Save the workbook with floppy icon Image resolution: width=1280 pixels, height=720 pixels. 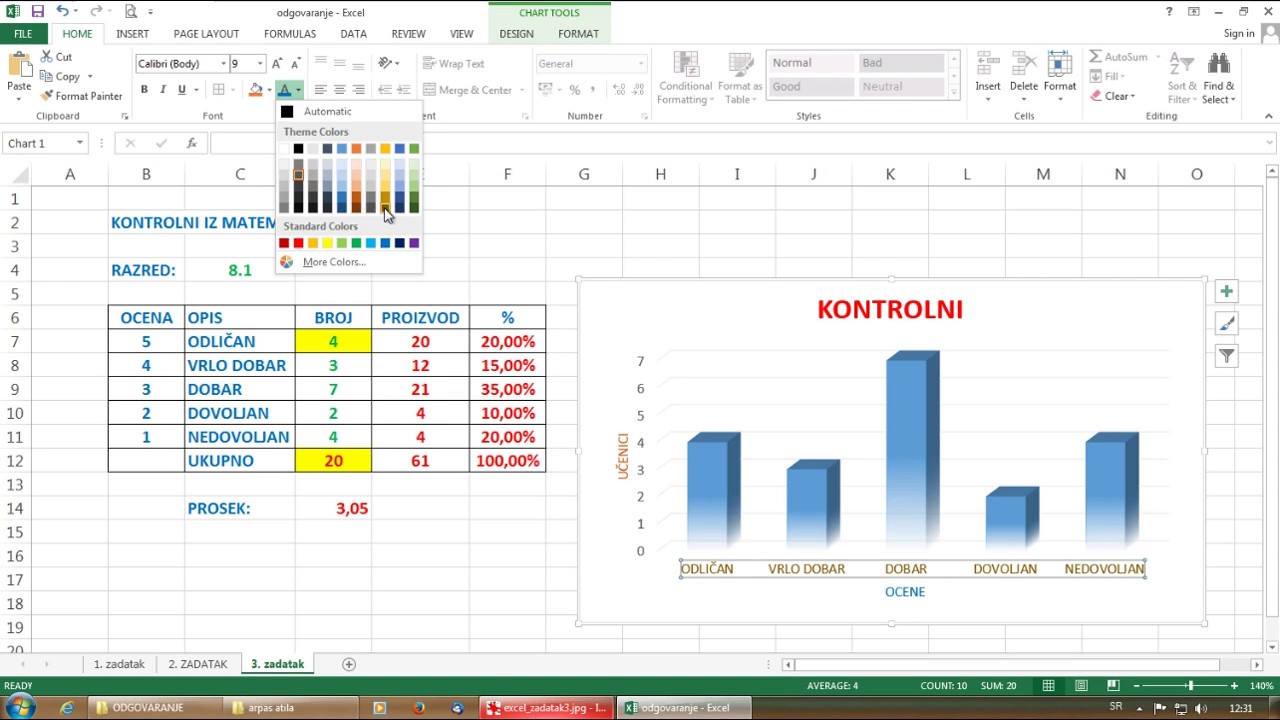[x=37, y=12]
